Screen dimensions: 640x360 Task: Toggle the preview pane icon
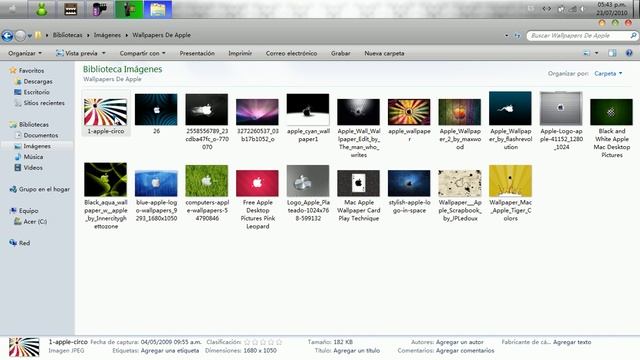[612, 53]
